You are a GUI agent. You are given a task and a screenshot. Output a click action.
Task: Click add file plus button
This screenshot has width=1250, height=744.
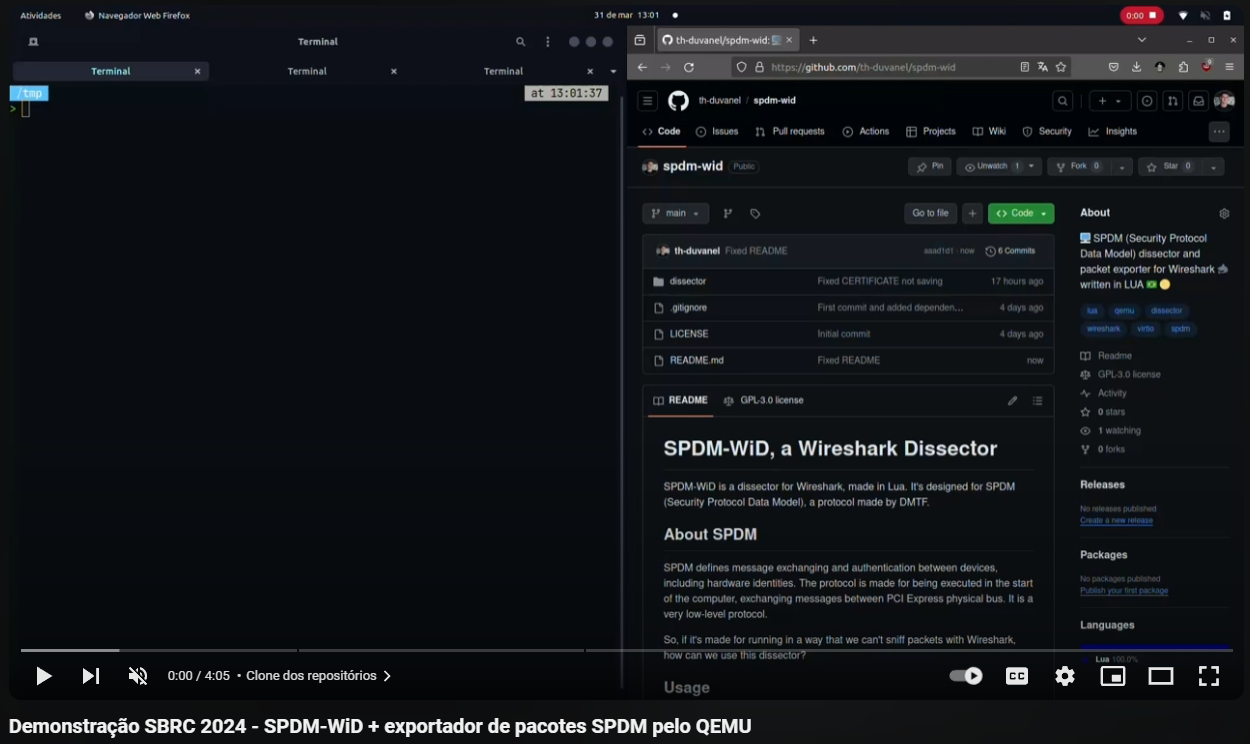coord(972,213)
